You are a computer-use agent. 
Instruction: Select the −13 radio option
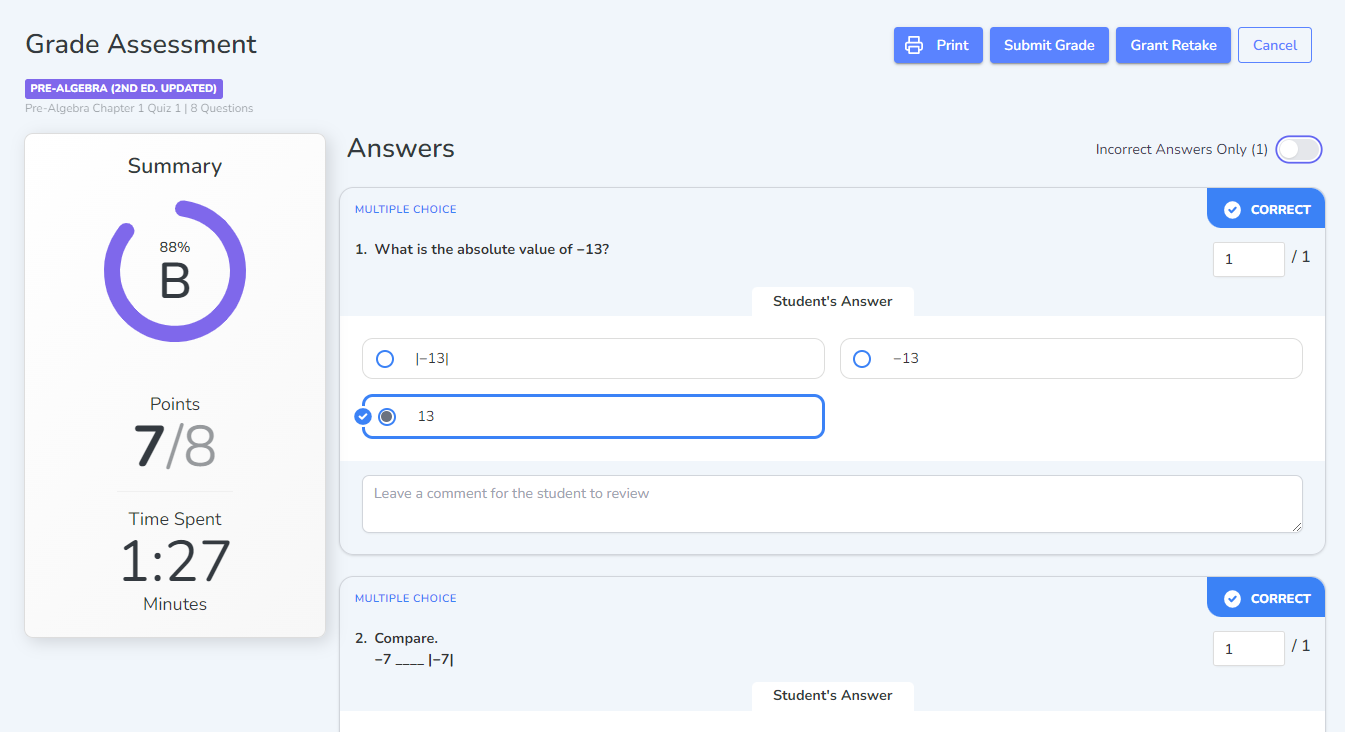click(862, 359)
